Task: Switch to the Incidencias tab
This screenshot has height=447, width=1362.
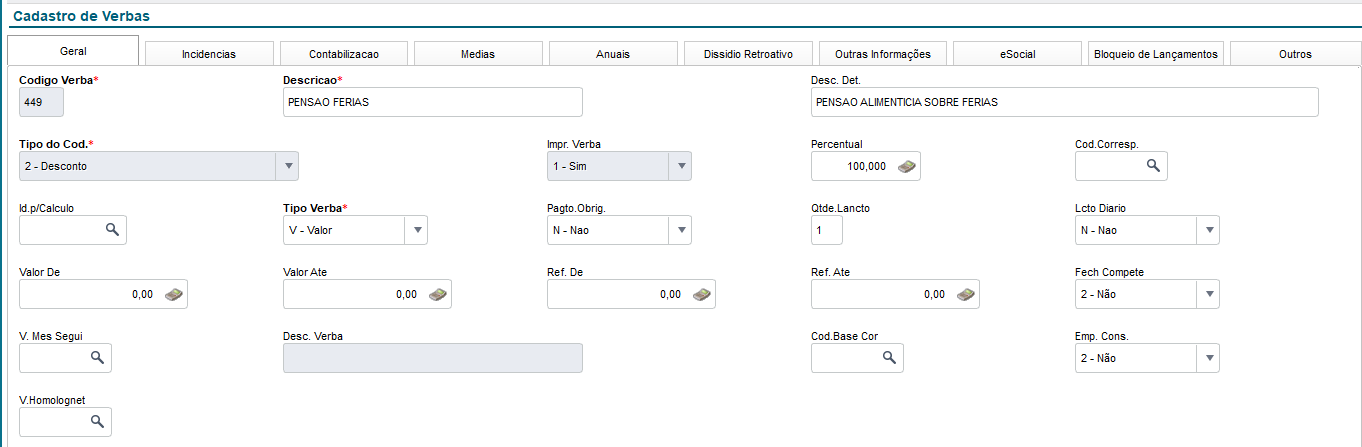Action: coord(209,54)
